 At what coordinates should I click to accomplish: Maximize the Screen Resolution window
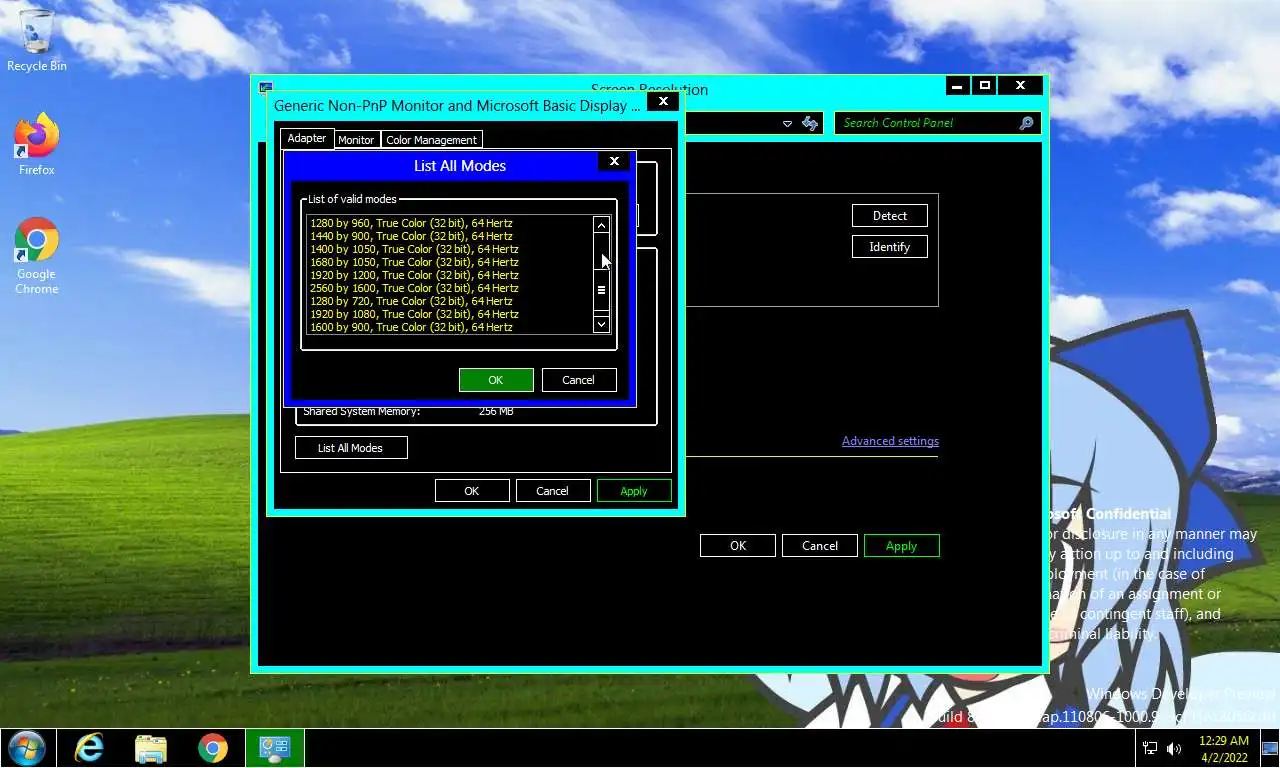point(985,86)
